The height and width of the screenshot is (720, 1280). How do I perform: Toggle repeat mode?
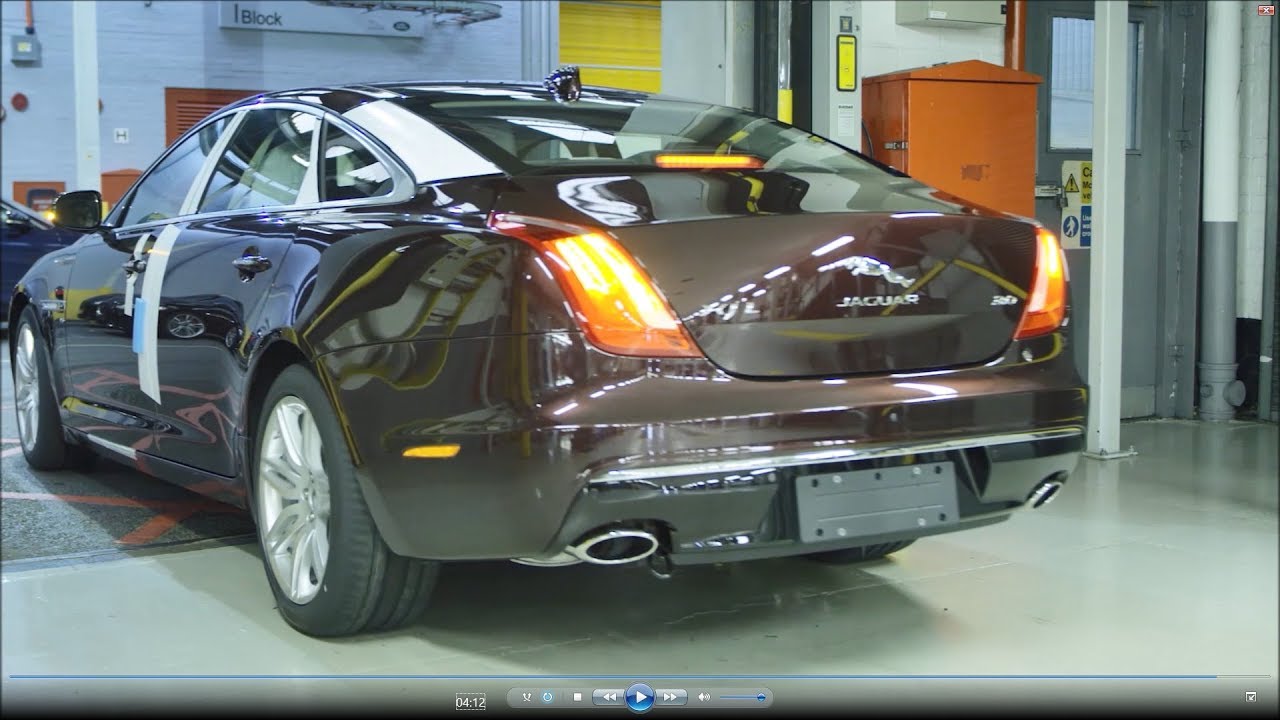tap(547, 697)
